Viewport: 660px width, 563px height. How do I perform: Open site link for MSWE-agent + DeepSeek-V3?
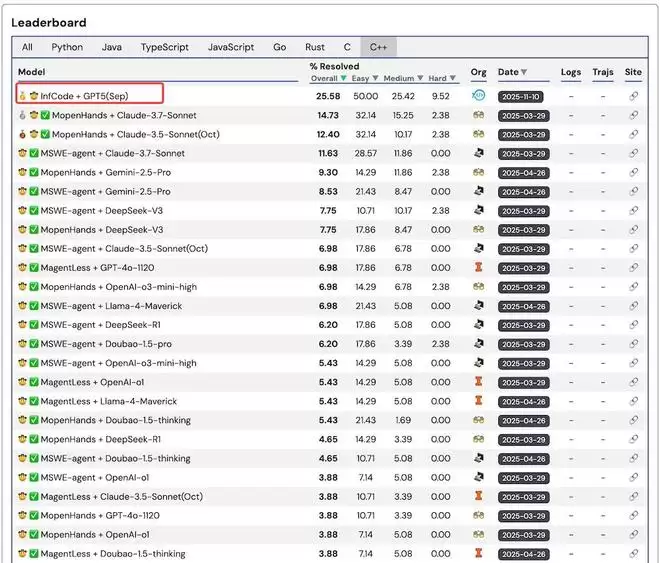[x=633, y=211]
